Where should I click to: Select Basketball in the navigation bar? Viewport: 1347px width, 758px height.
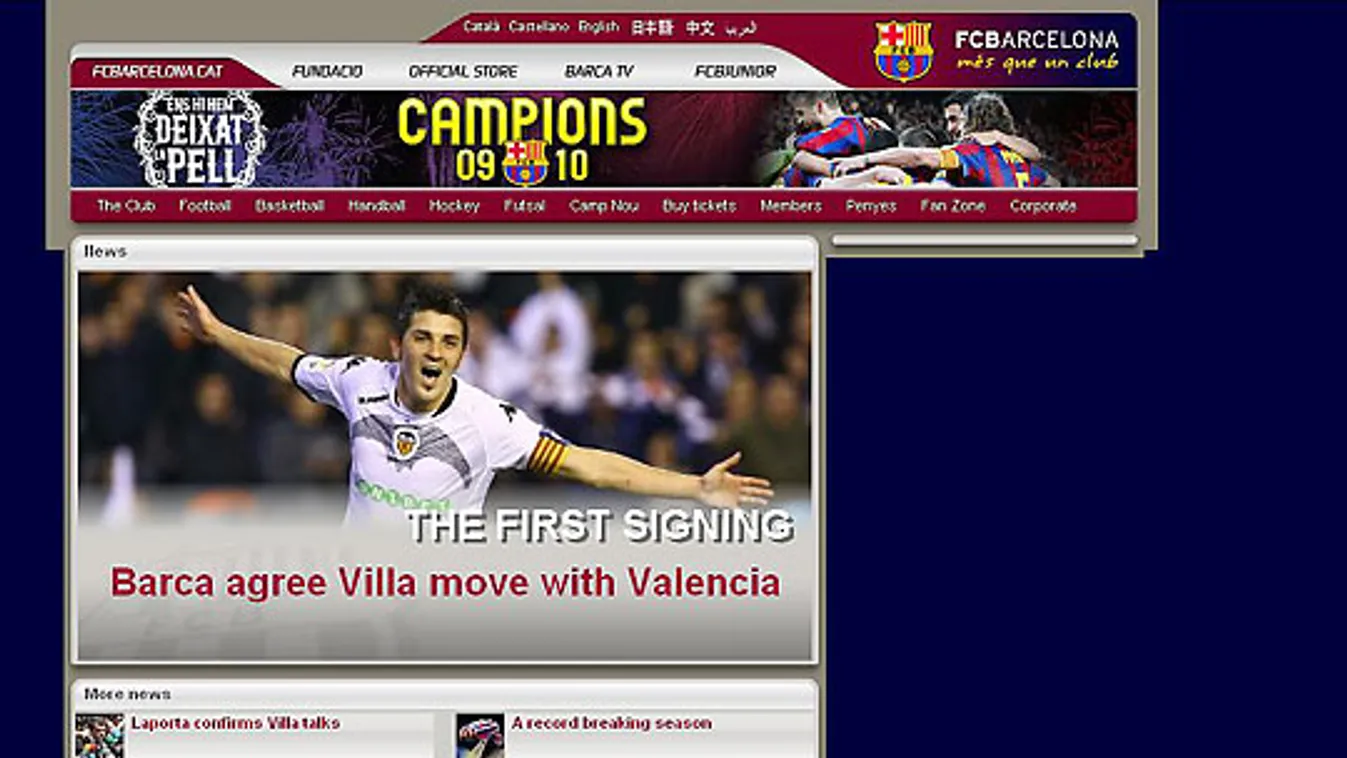290,206
